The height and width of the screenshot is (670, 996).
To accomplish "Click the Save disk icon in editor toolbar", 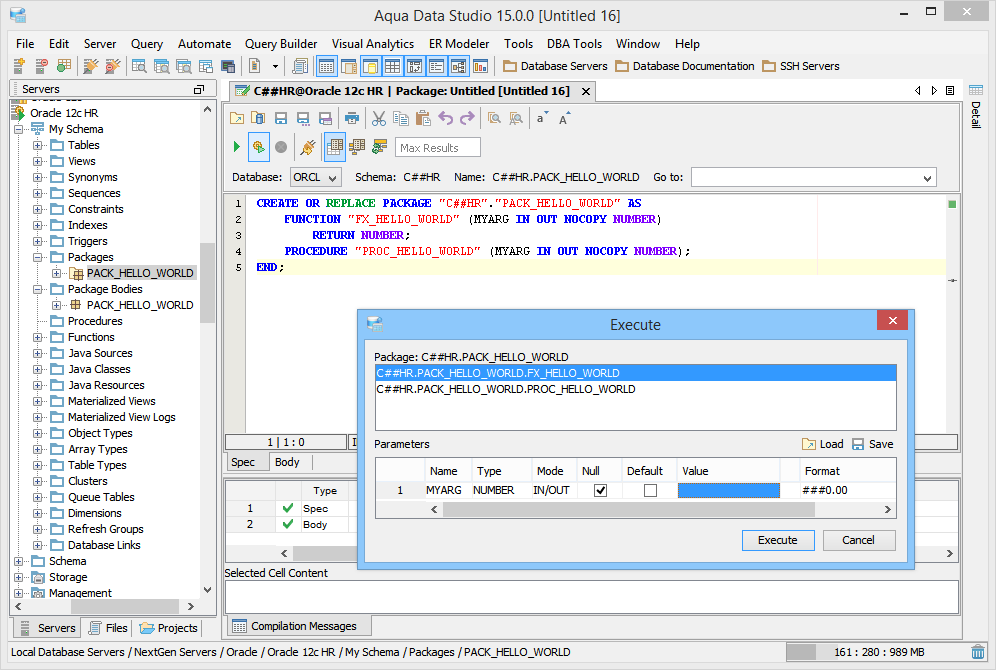I will coord(281,118).
